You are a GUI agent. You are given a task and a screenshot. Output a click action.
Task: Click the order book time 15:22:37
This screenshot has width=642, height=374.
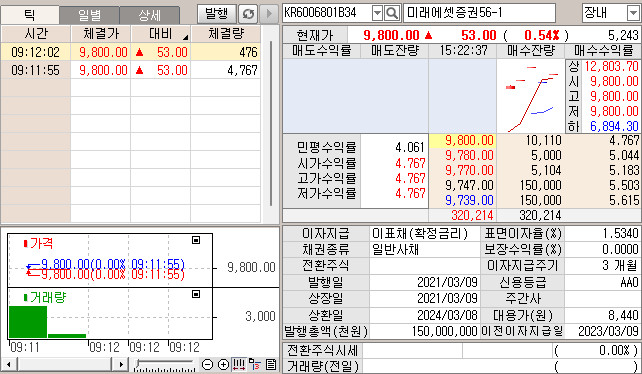[463, 51]
